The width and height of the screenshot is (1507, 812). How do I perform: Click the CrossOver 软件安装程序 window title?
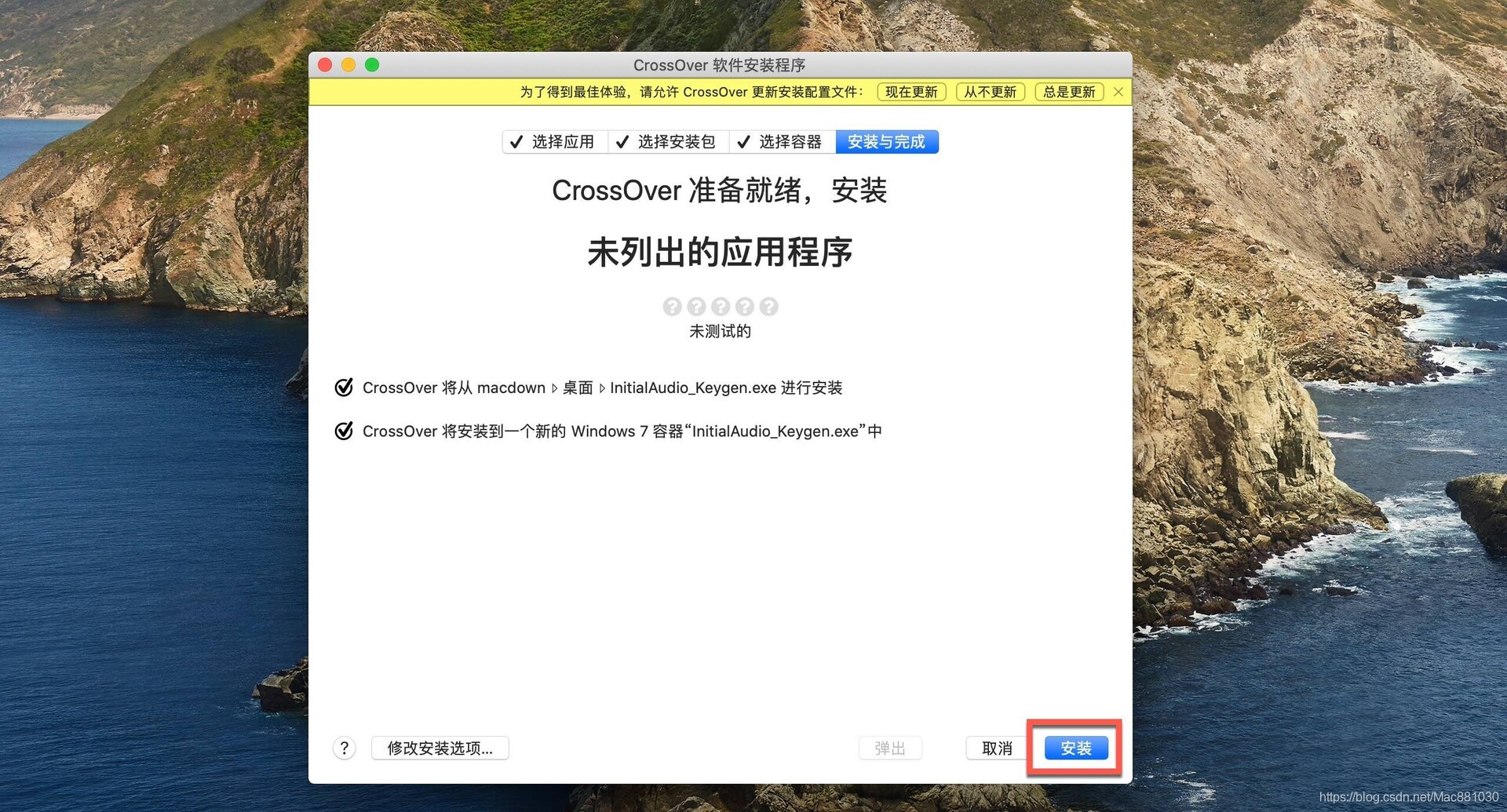pos(720,65)
